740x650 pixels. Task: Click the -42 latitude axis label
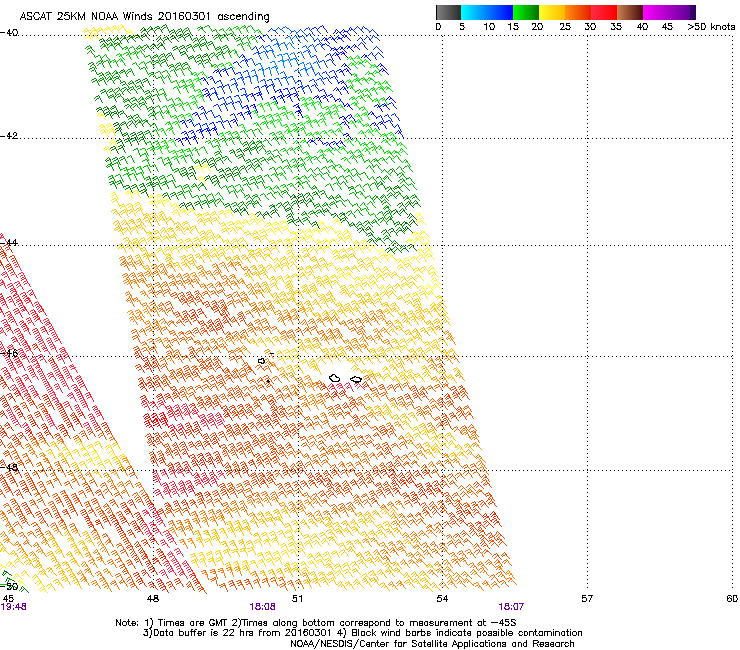9,135
